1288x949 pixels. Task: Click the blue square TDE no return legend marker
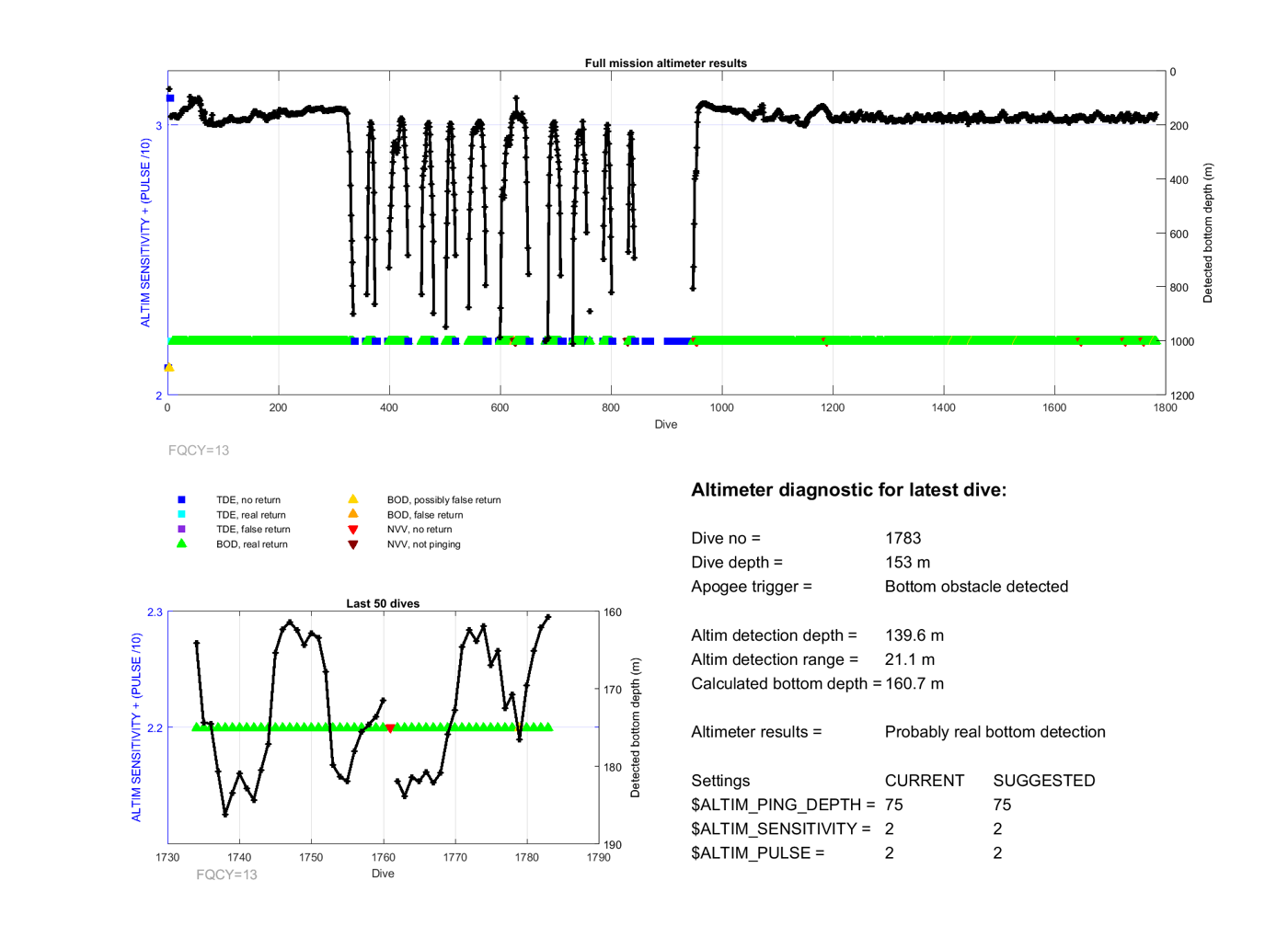[x=181, y=500]
